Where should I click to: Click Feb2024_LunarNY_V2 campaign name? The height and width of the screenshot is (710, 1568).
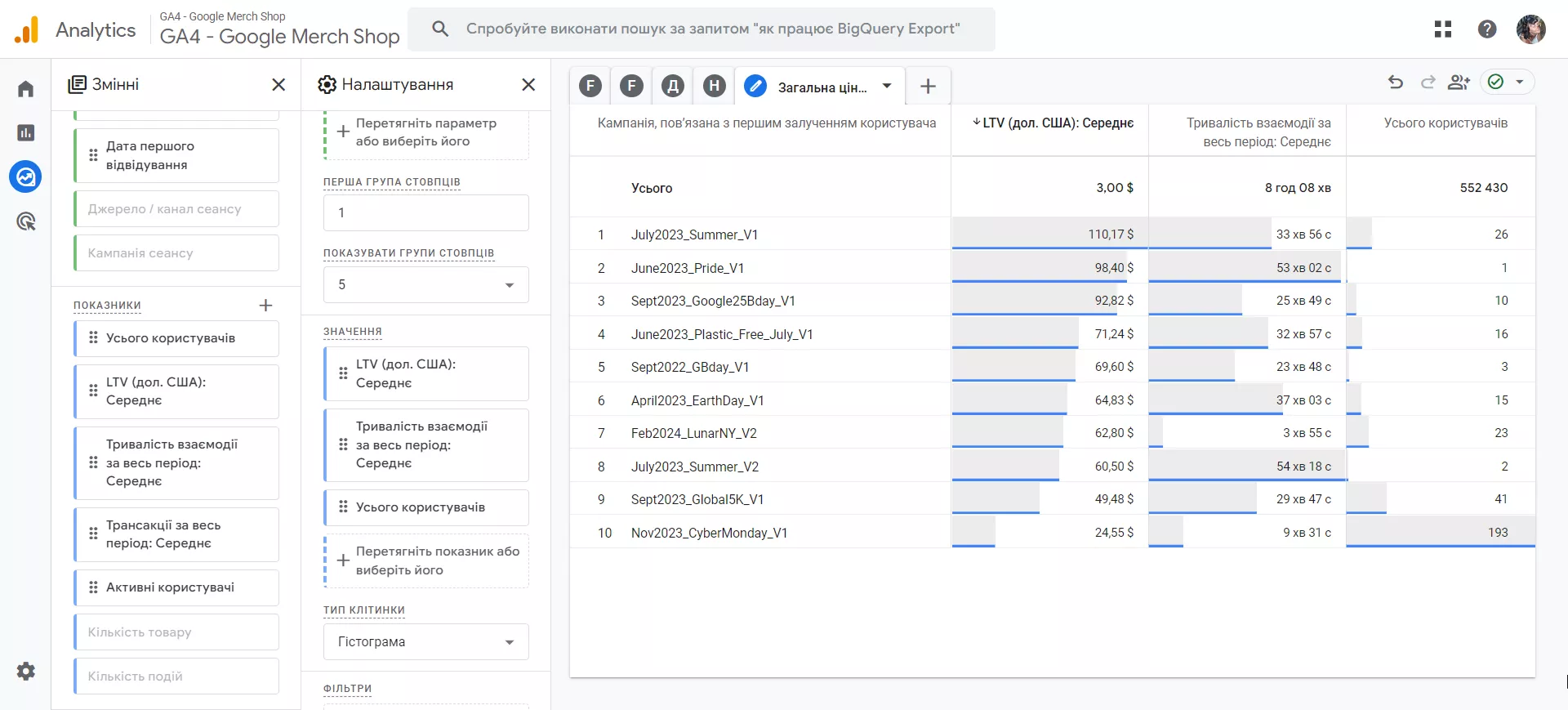click(693, 434)
